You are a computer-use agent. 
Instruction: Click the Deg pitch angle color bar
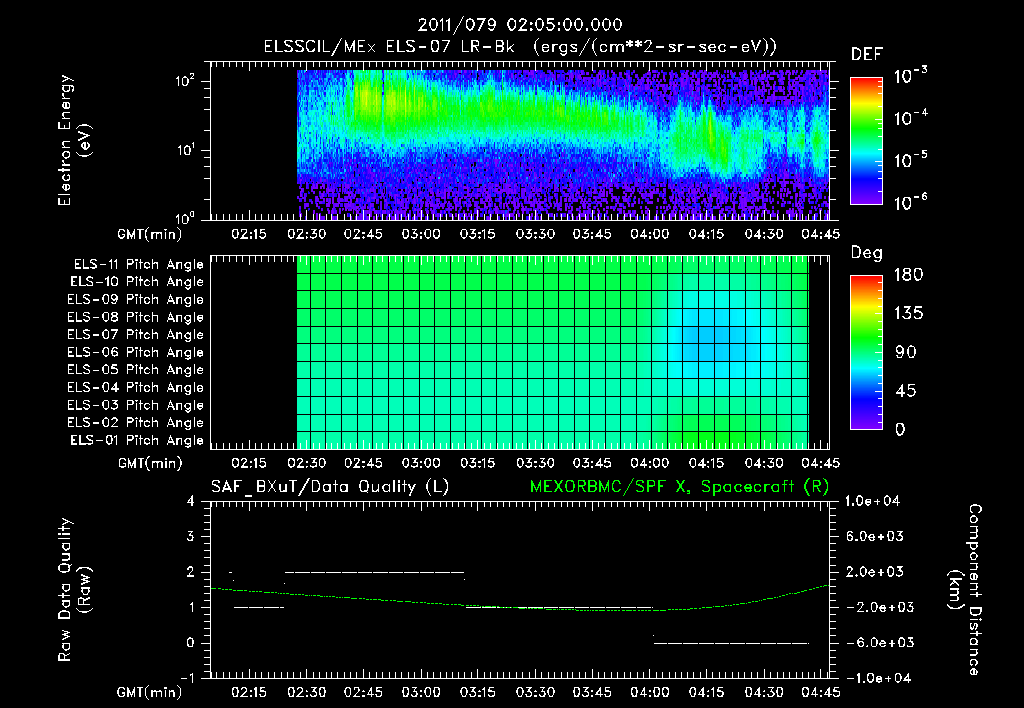pos(866,352)
